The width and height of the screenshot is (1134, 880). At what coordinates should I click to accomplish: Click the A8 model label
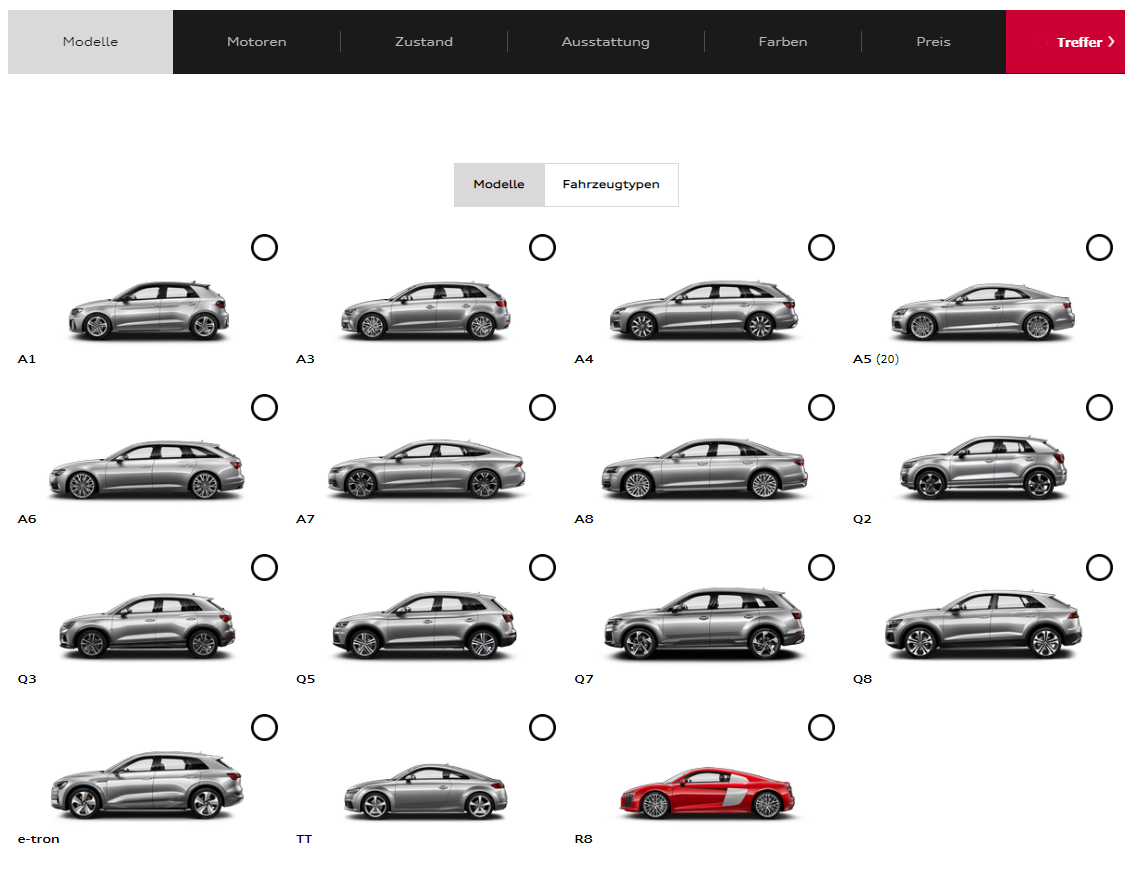point(584,518)
